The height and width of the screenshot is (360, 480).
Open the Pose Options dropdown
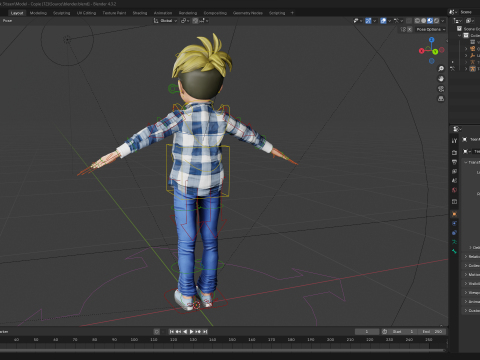(x=431, y=29)
